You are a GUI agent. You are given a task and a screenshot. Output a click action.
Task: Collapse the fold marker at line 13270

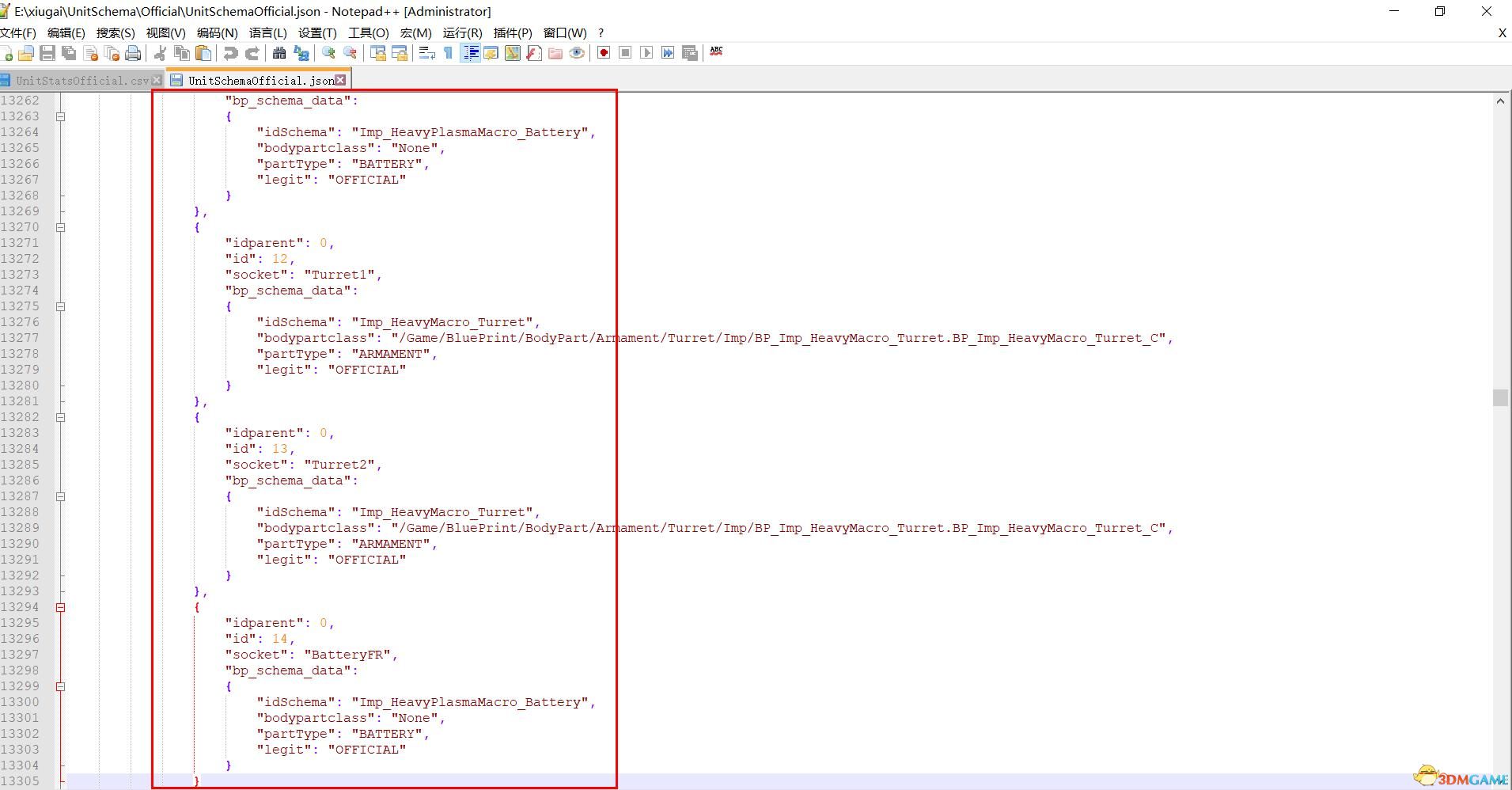pos(60,227)
